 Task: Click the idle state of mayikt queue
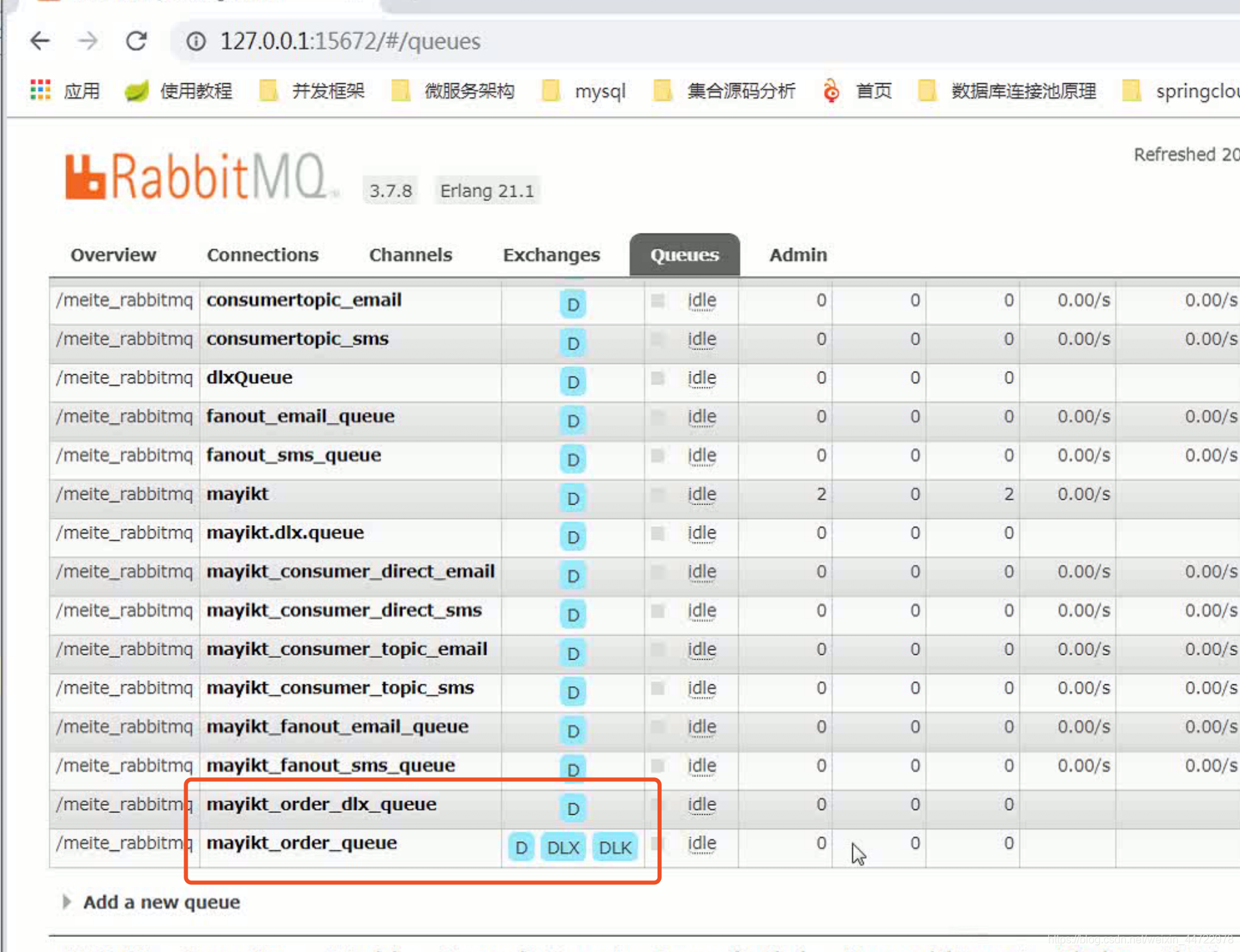pyautogui.click(x=702, y=494)
